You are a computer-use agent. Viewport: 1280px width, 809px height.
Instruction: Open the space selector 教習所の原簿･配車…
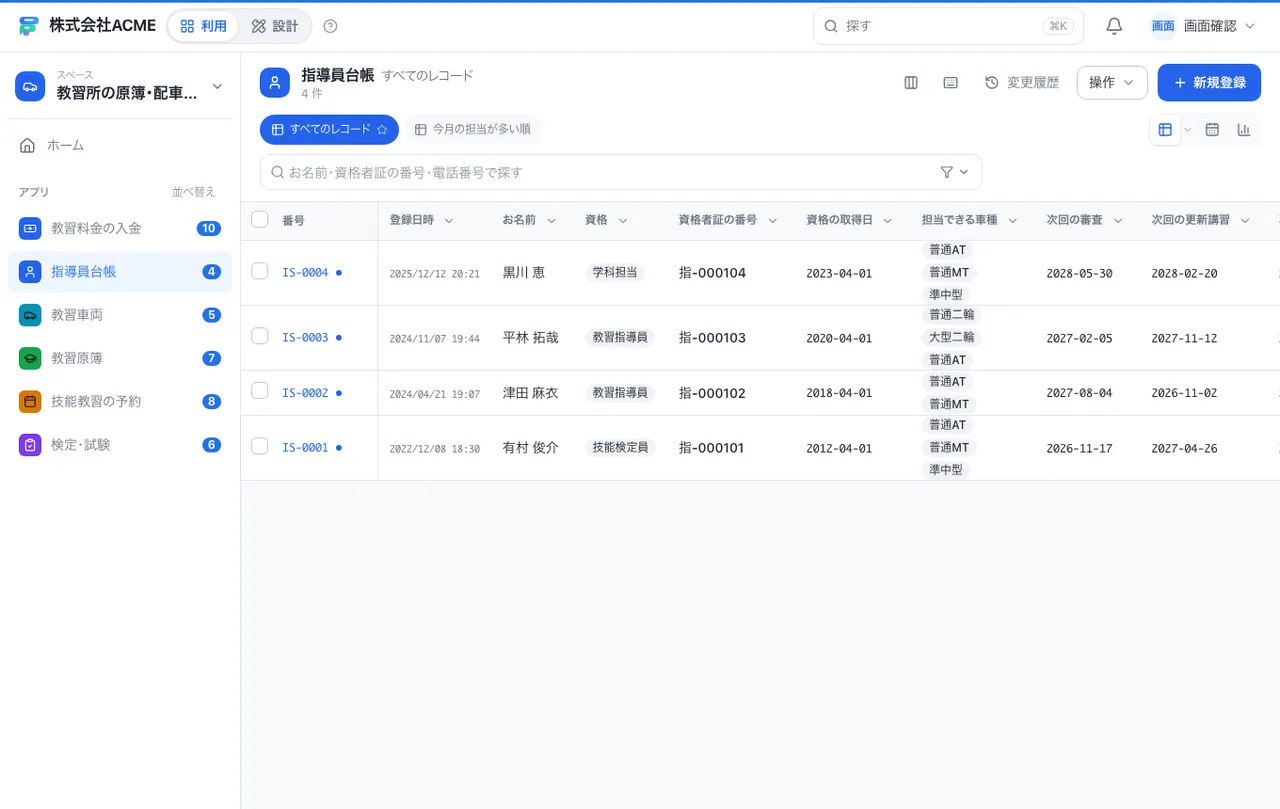click(120, 86)
